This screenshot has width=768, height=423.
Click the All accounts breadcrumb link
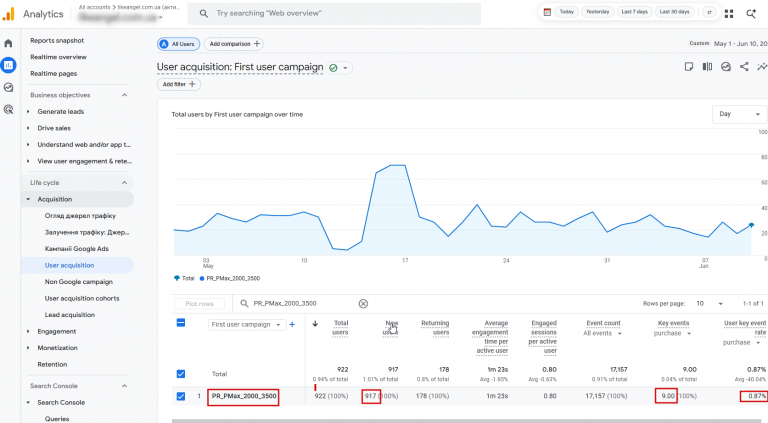point(95,7)
